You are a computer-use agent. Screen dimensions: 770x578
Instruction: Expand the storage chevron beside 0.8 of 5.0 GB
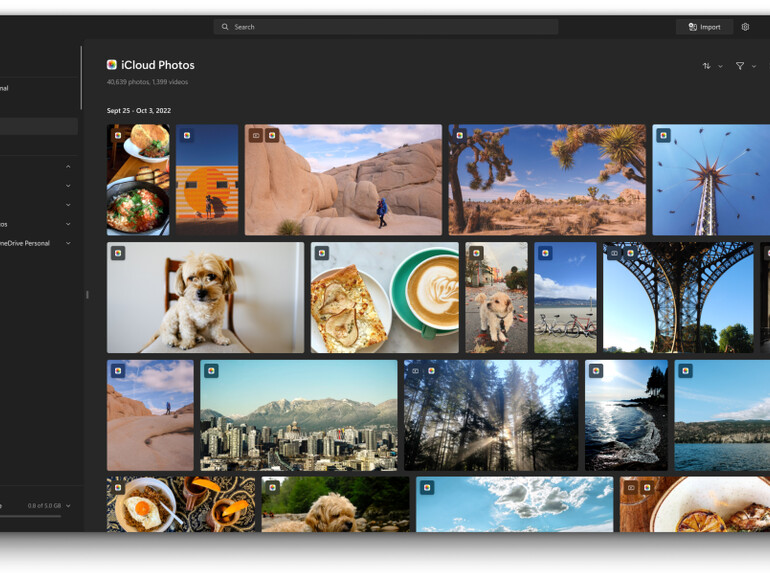point(68,506)
